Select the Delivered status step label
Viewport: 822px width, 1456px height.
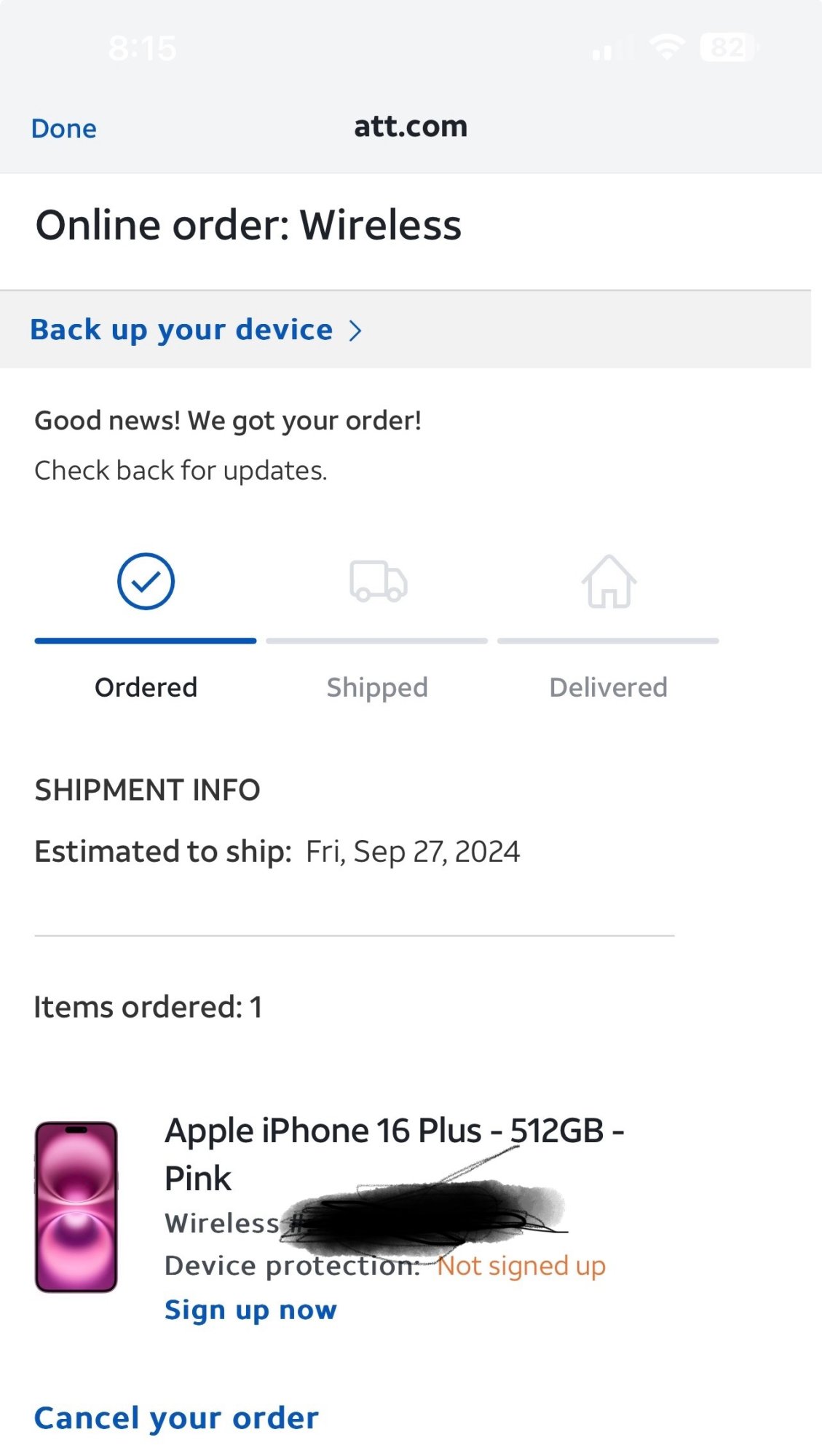pyautogui.click(x=608, y=687)
